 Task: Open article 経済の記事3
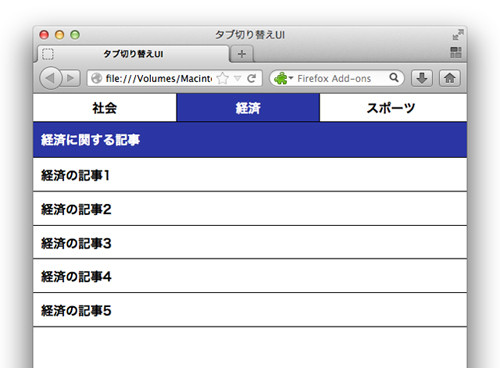pyautogui.click(x=250, y=243)
